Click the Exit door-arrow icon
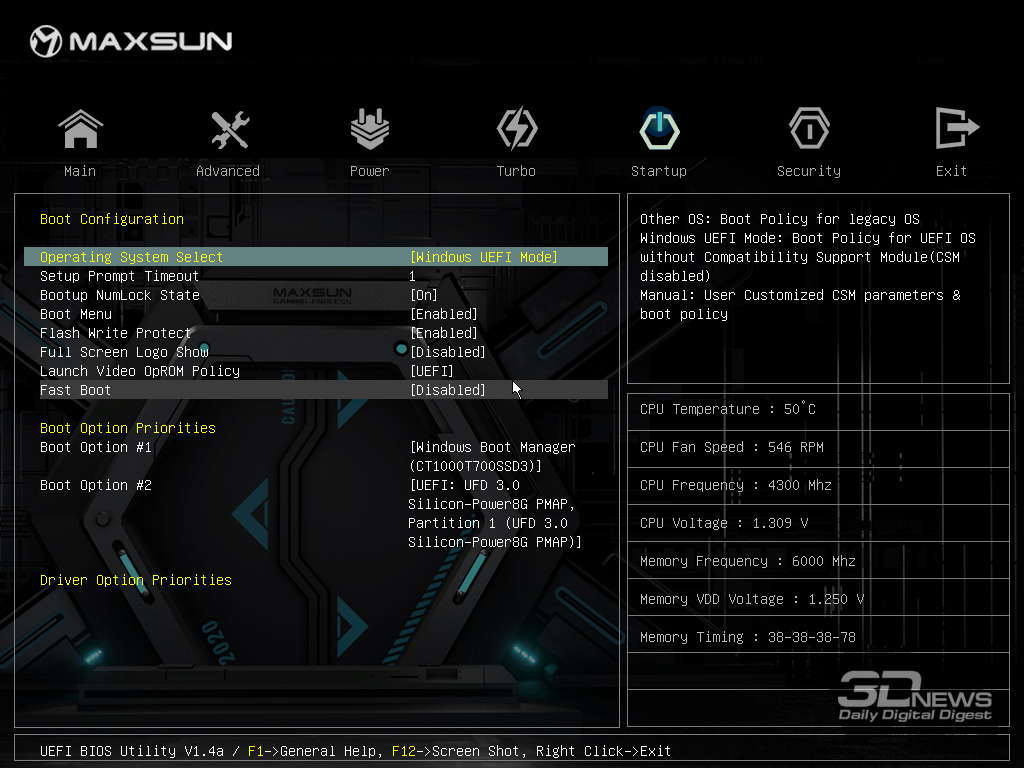This screenshot has width=1024, height=768. 956,128
